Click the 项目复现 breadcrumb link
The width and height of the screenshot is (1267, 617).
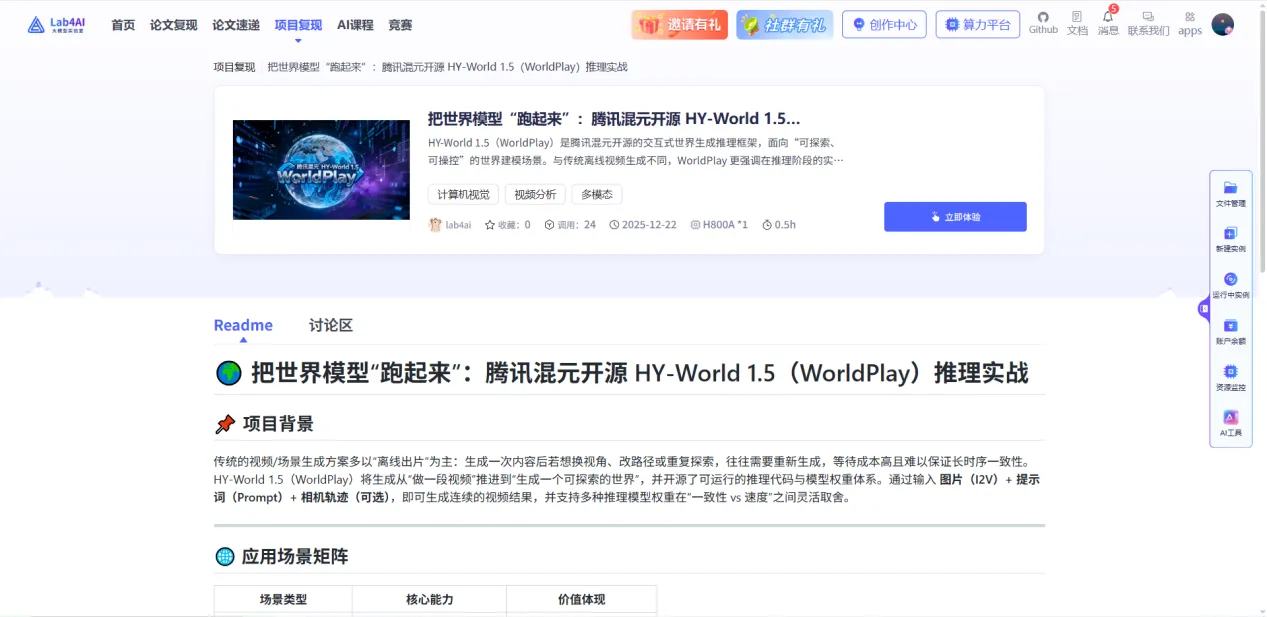[x=234, y=67]
